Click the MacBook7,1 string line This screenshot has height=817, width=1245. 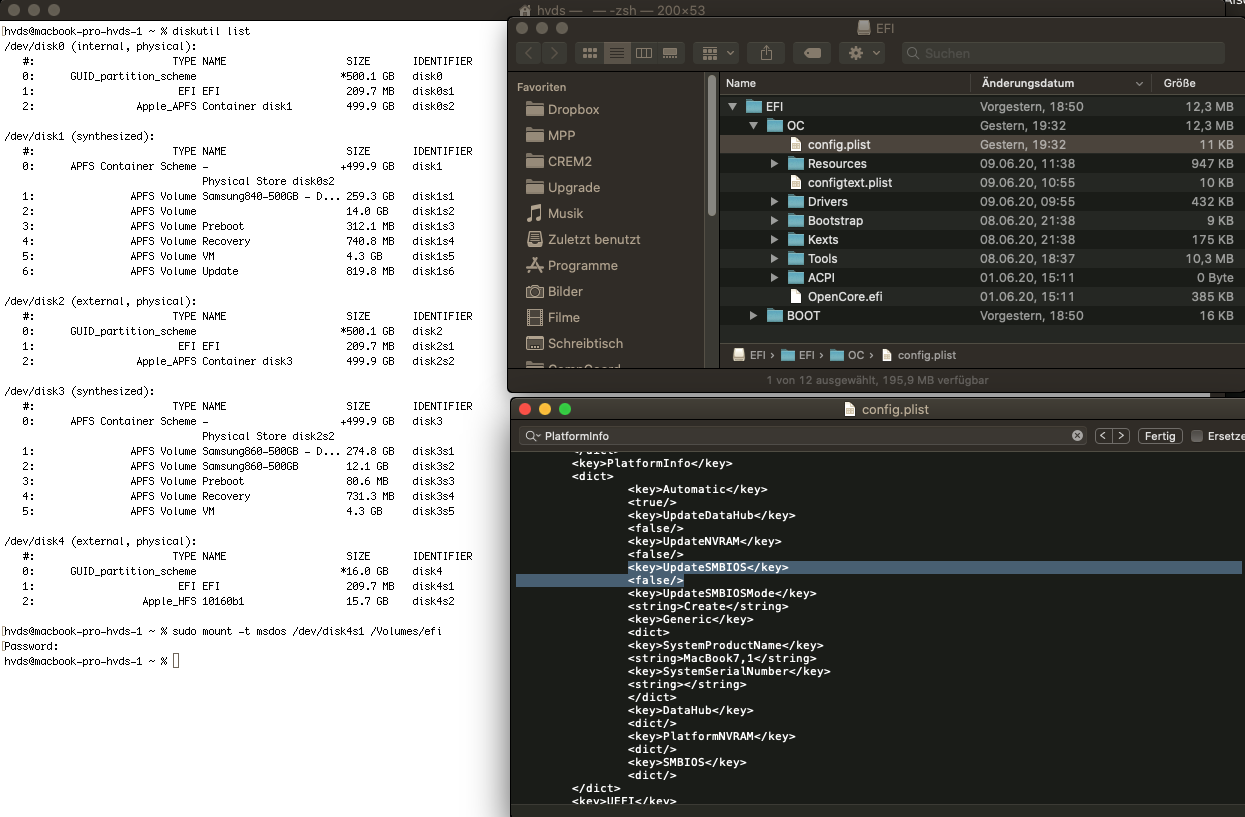[722, 658]
